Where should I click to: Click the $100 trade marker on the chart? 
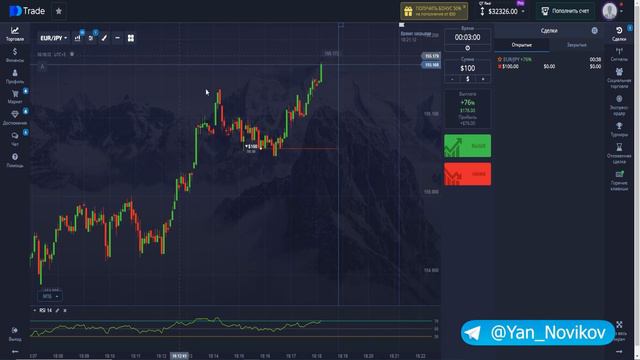click(251, 147)
